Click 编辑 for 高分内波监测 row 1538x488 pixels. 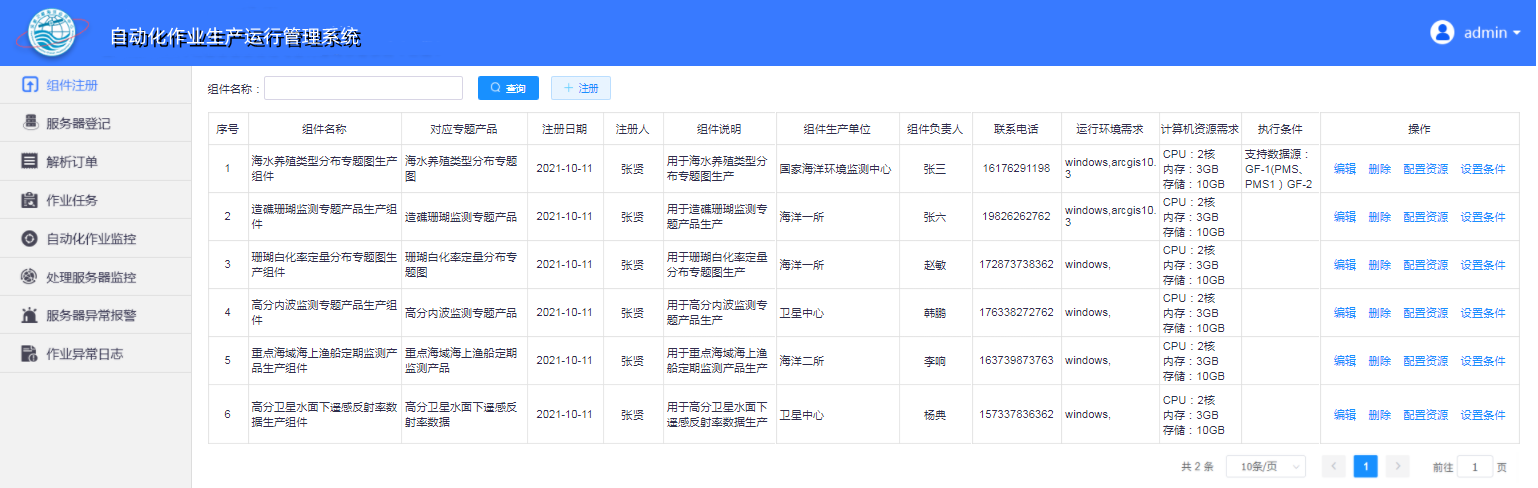coord(1345,313)
